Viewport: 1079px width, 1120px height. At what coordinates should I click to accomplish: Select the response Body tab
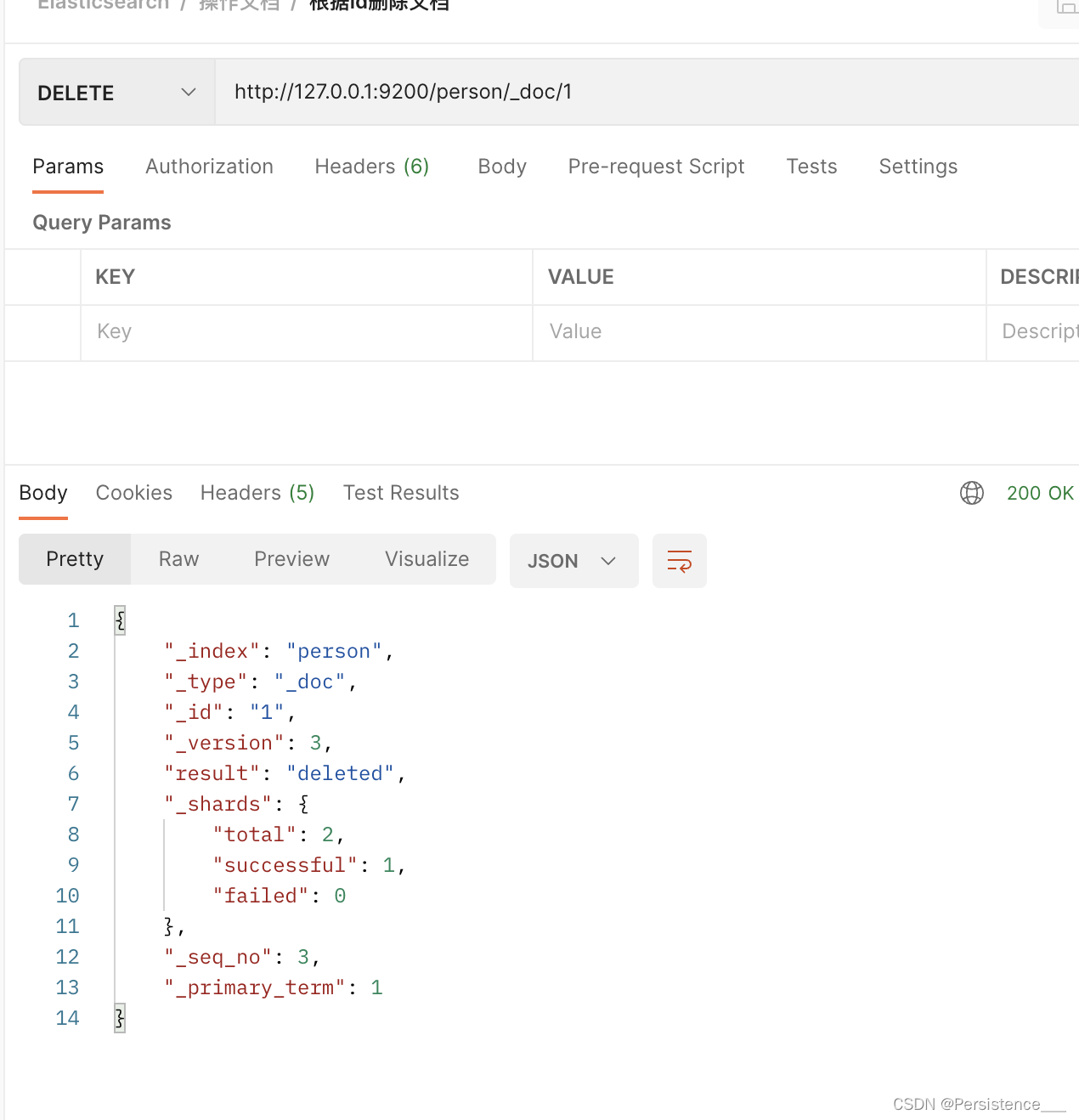43,493
